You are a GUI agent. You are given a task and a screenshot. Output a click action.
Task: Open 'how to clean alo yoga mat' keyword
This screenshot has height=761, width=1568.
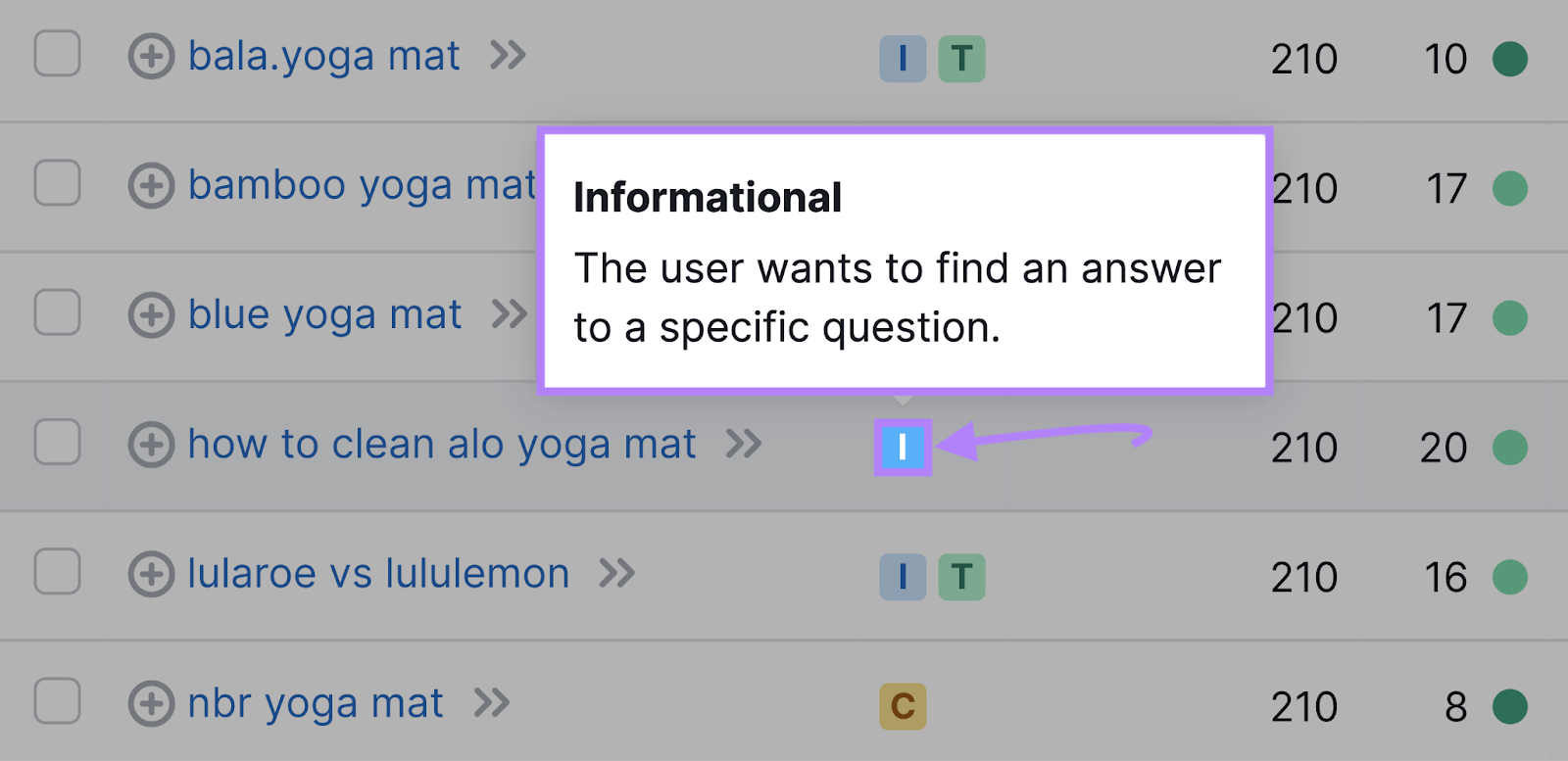coord(442,445)
